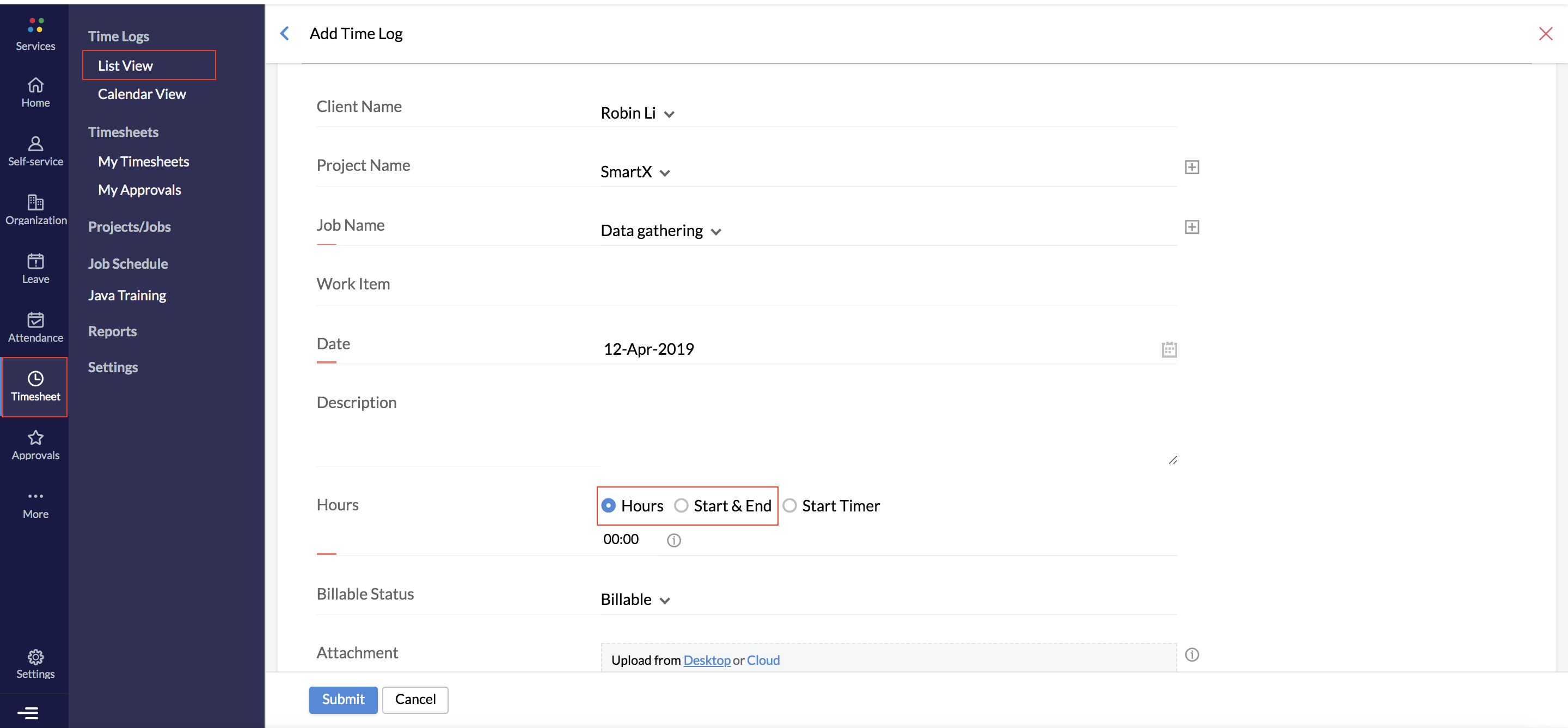The width and height of the screenshot is (1568, 728).
Task: Open the calendar date picker icon
Action: pos(1169,350)
